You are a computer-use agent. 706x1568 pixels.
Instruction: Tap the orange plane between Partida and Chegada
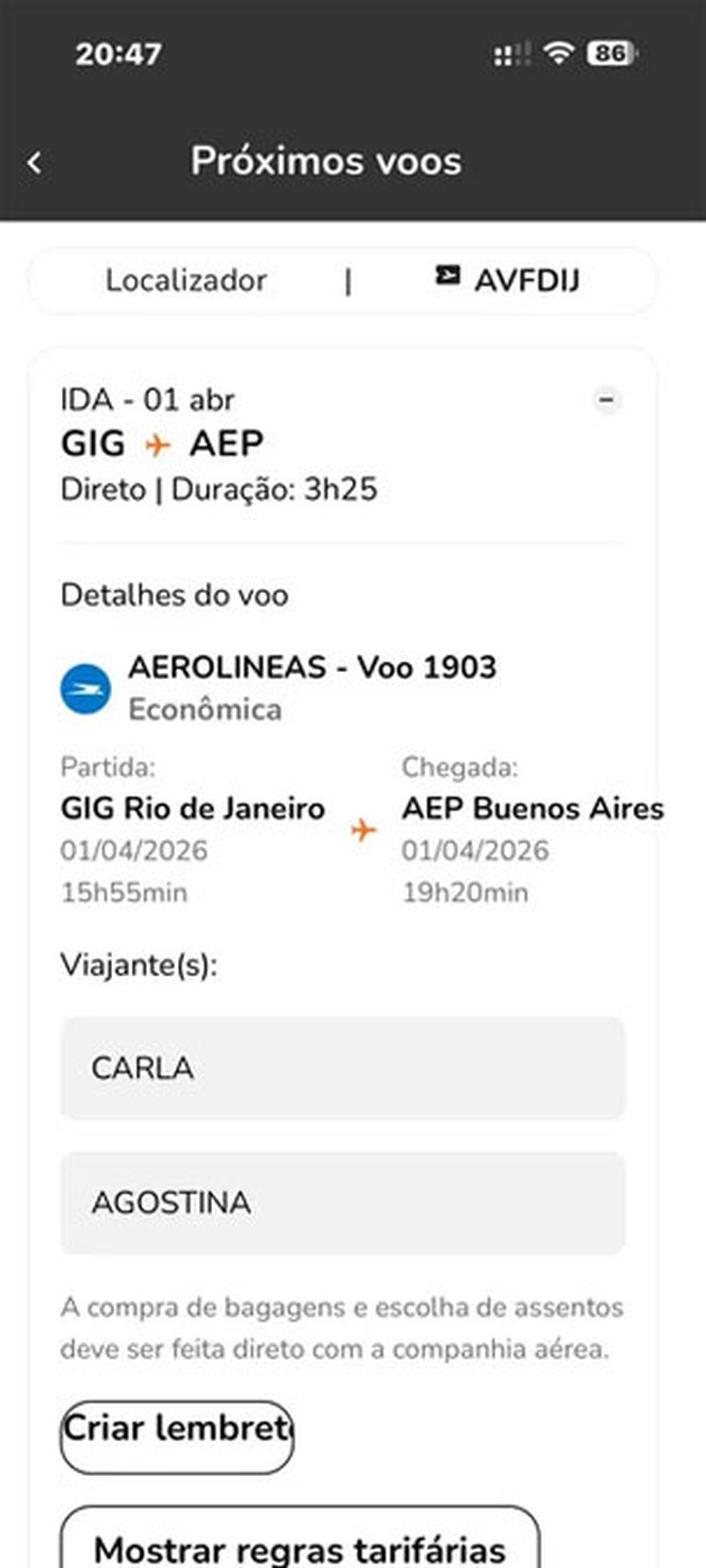point(364,830)
